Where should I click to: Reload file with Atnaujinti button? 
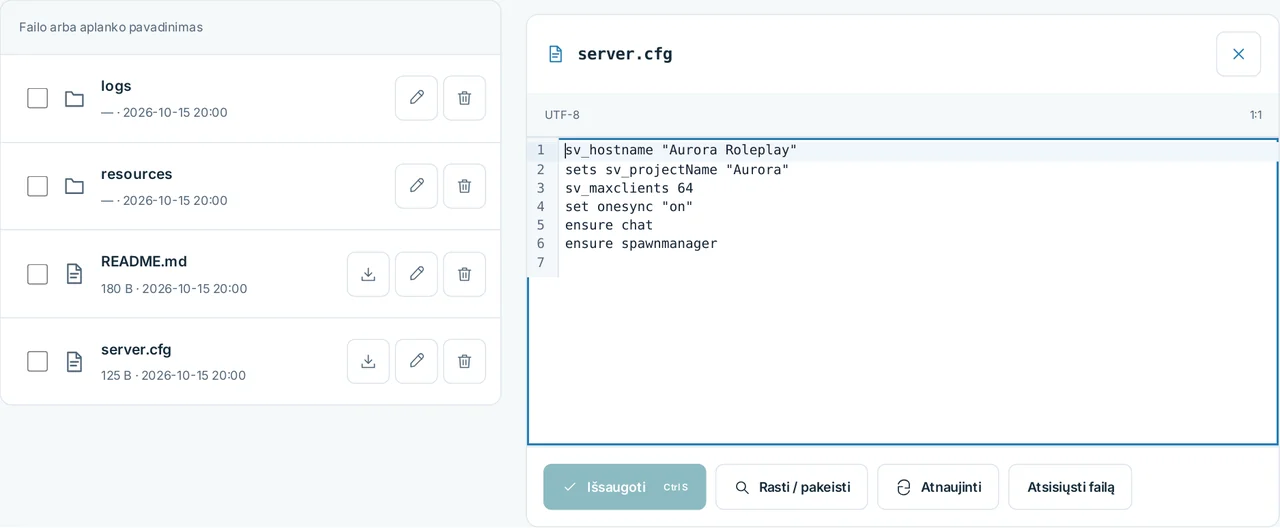click(x=938, y=487)
